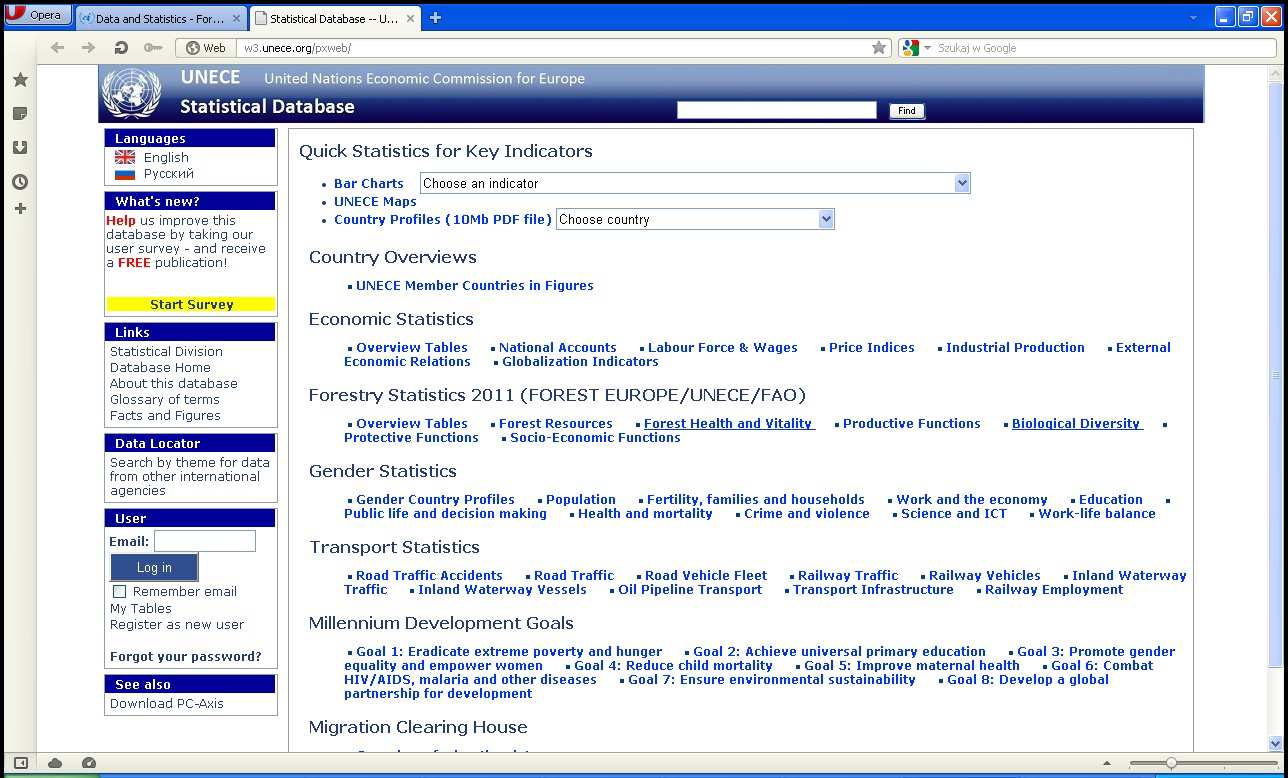
Task: Open the Notes panel in sidebar
Action: point(20,114)
